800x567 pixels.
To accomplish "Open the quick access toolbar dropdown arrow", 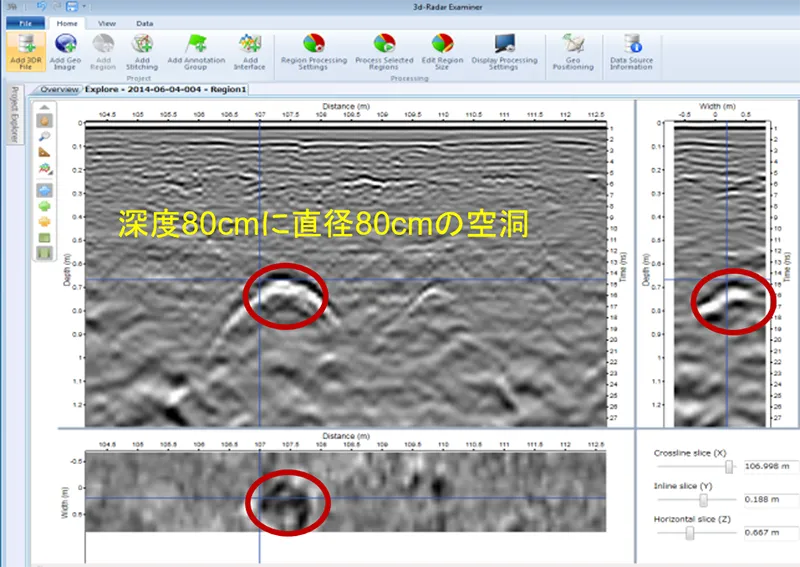I will point(86,6).
